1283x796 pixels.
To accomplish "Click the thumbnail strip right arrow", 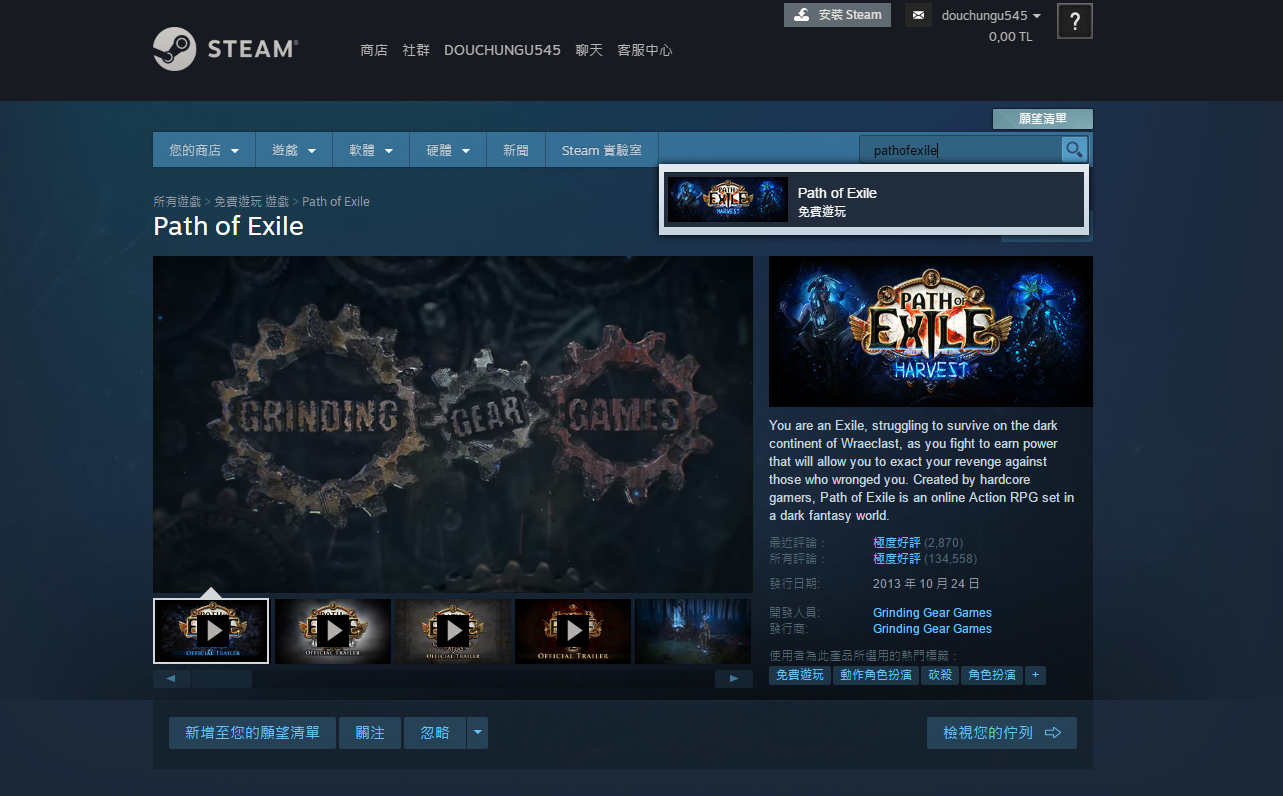I will click(x=734, y=679).
